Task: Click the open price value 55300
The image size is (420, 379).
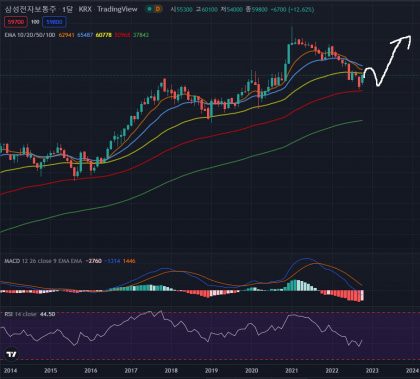Action: [x=184, y=10]
